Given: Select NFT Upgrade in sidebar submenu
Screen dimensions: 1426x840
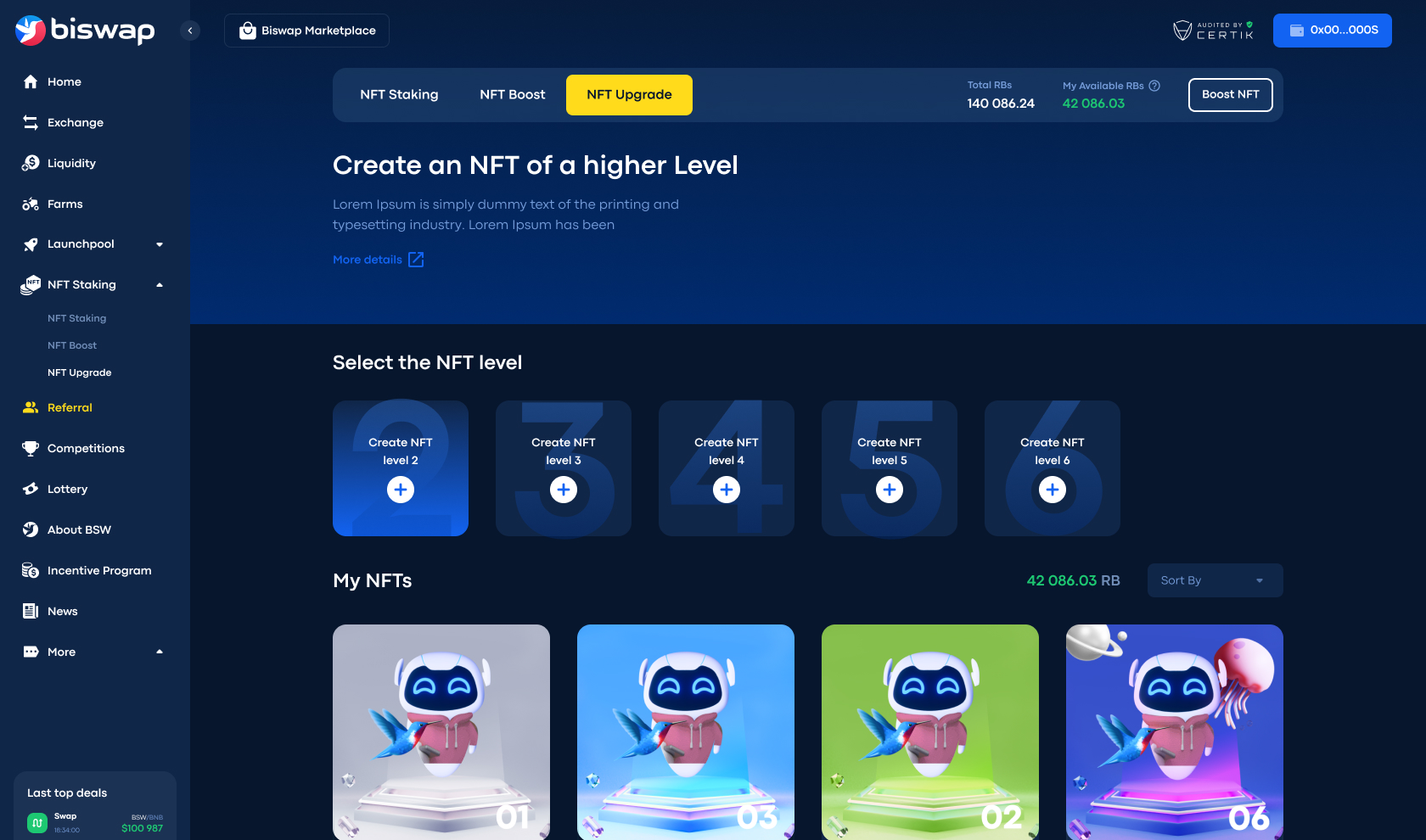Looking at the screenshot, I should point(80,372).
